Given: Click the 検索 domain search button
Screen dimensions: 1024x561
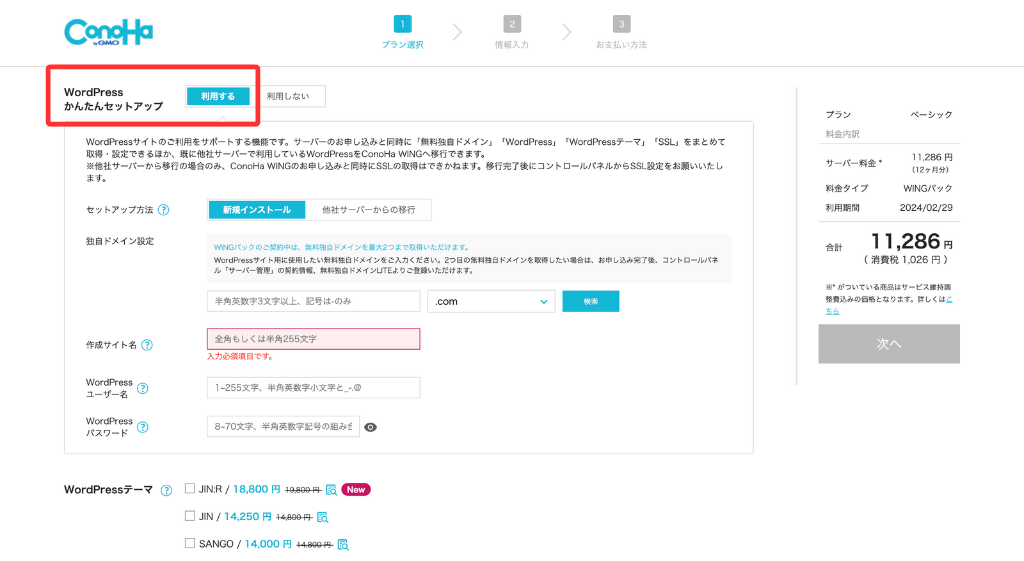Looking at the screenshot, I should click(591, 301).
